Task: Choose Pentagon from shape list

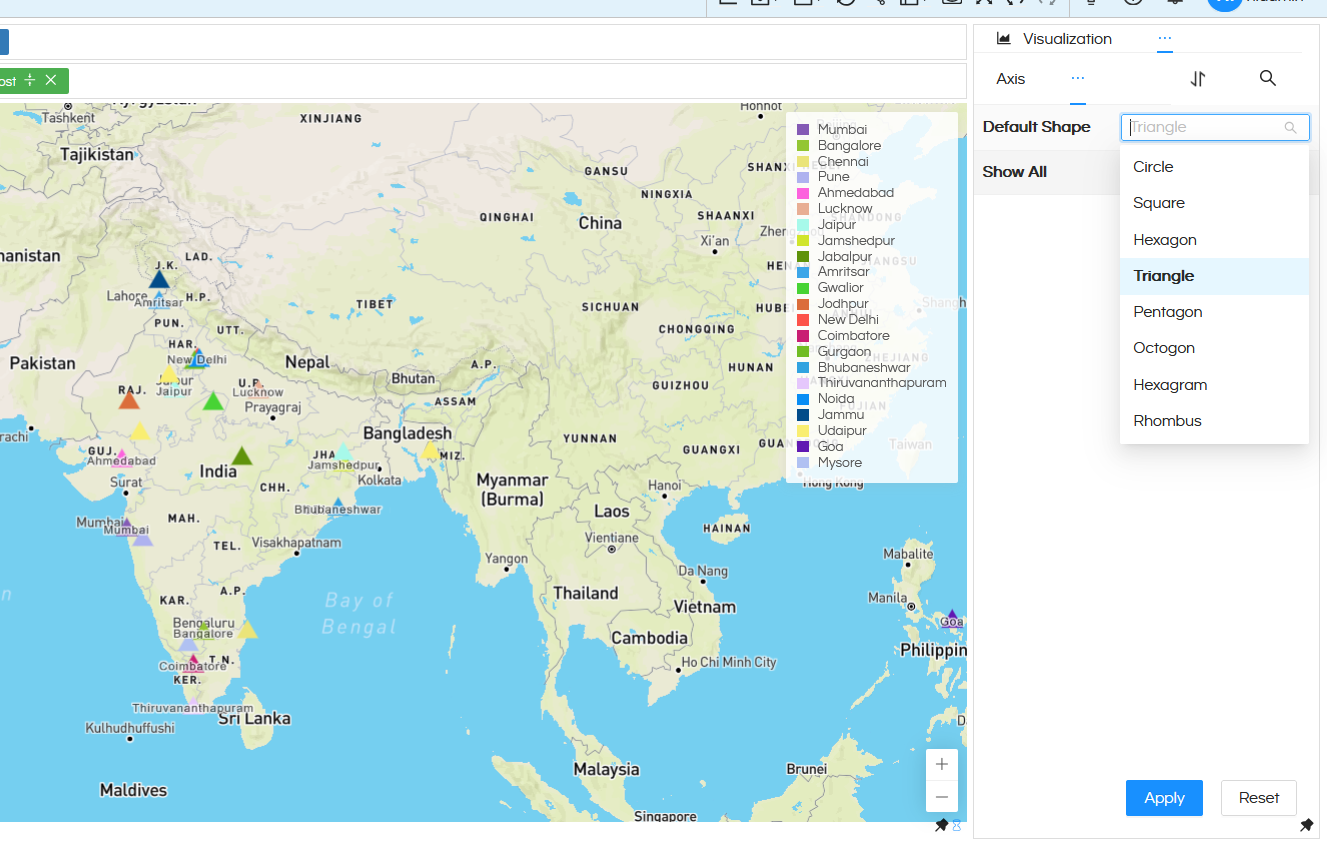Action: point(1214,312)
